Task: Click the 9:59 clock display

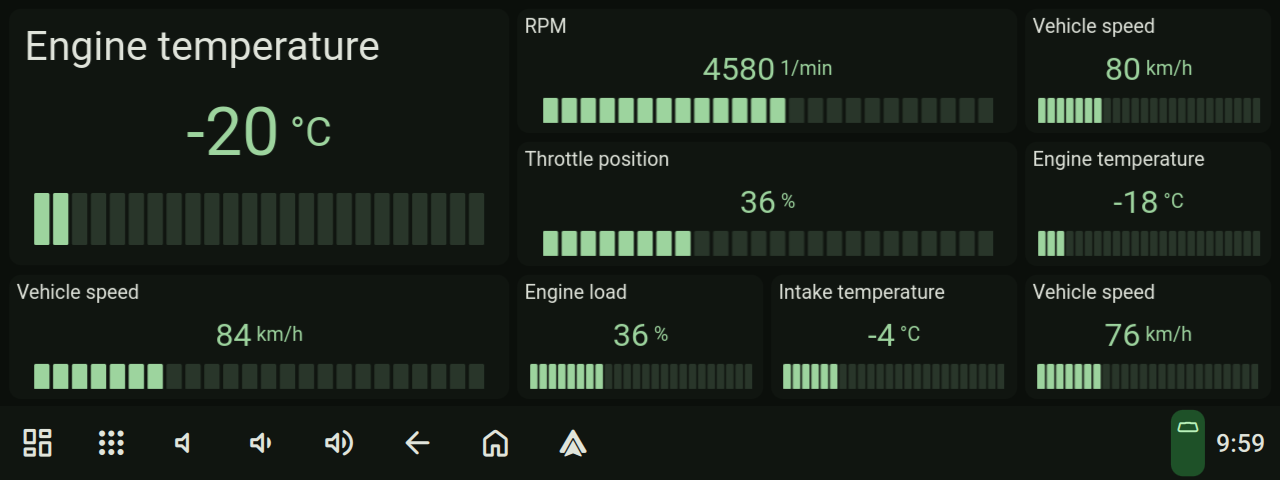Action: (x=1240, y=443)
